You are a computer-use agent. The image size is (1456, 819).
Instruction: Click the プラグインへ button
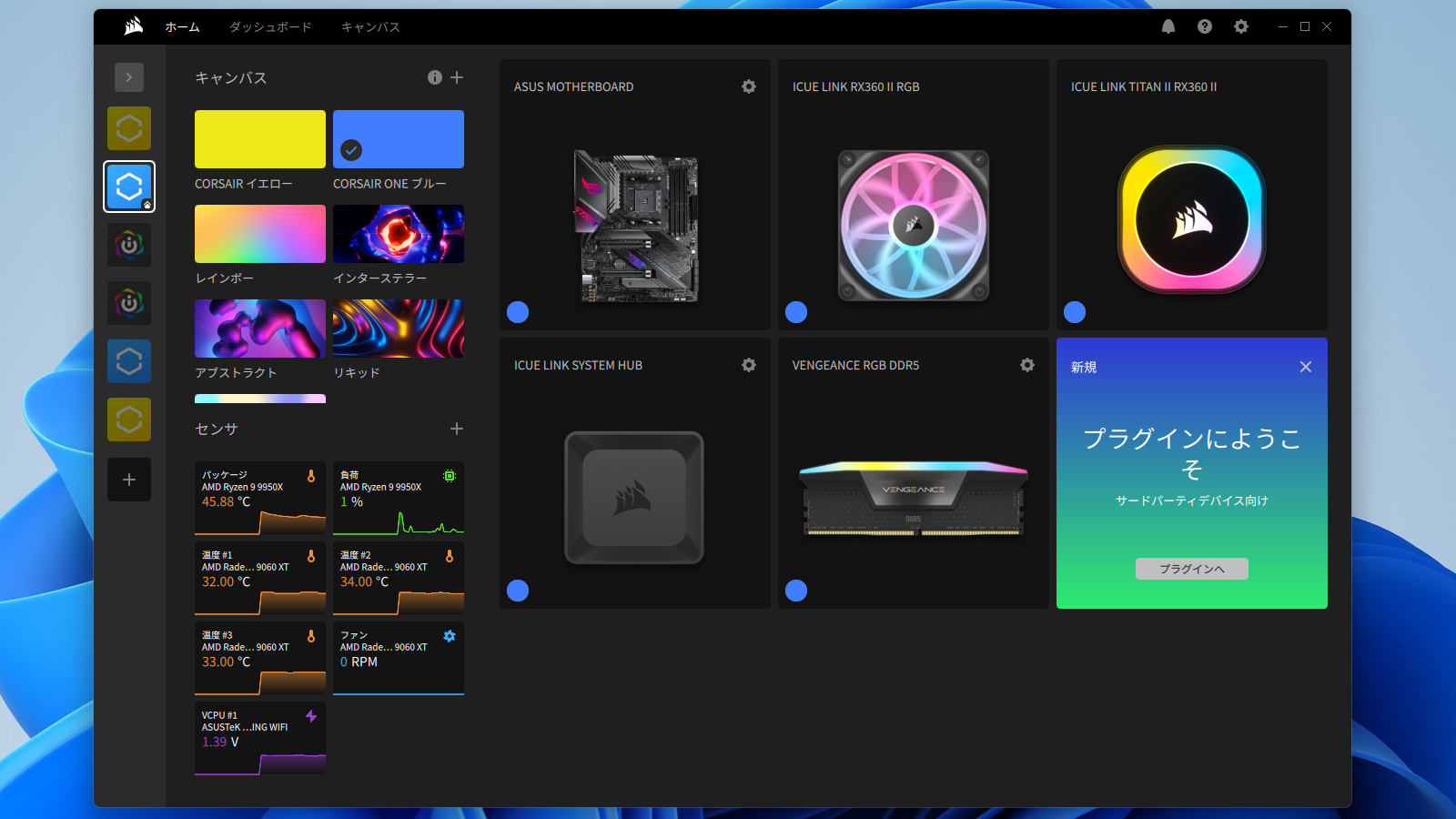coord(1192,569)
